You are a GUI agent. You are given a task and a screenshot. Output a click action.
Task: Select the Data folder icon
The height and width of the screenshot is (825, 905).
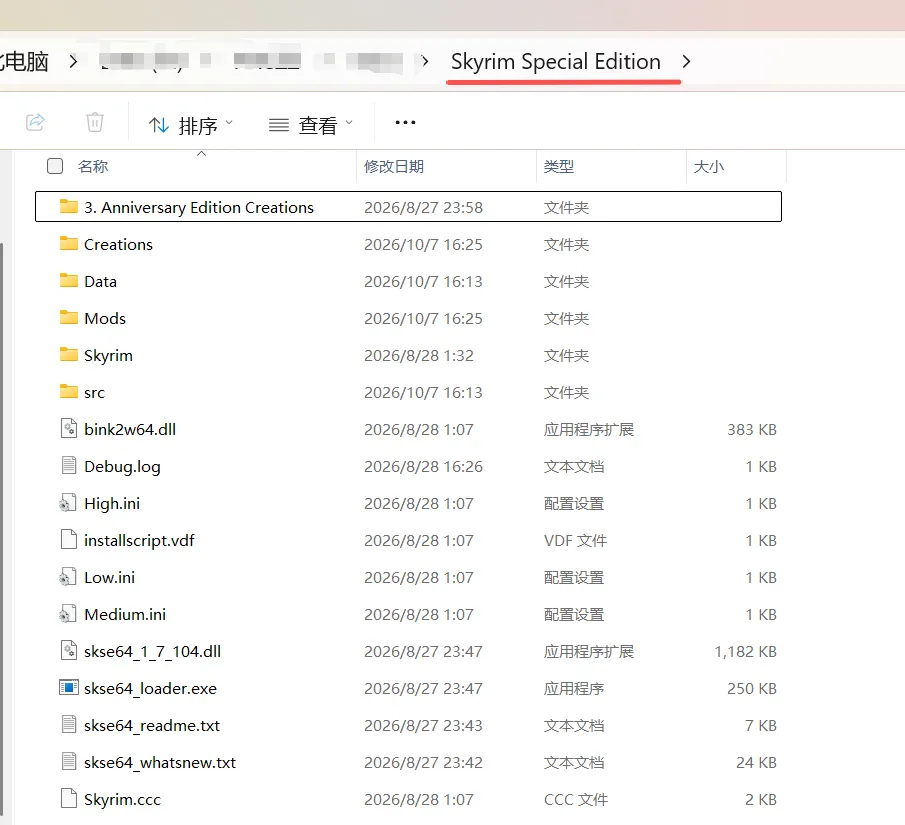[69, 280]
